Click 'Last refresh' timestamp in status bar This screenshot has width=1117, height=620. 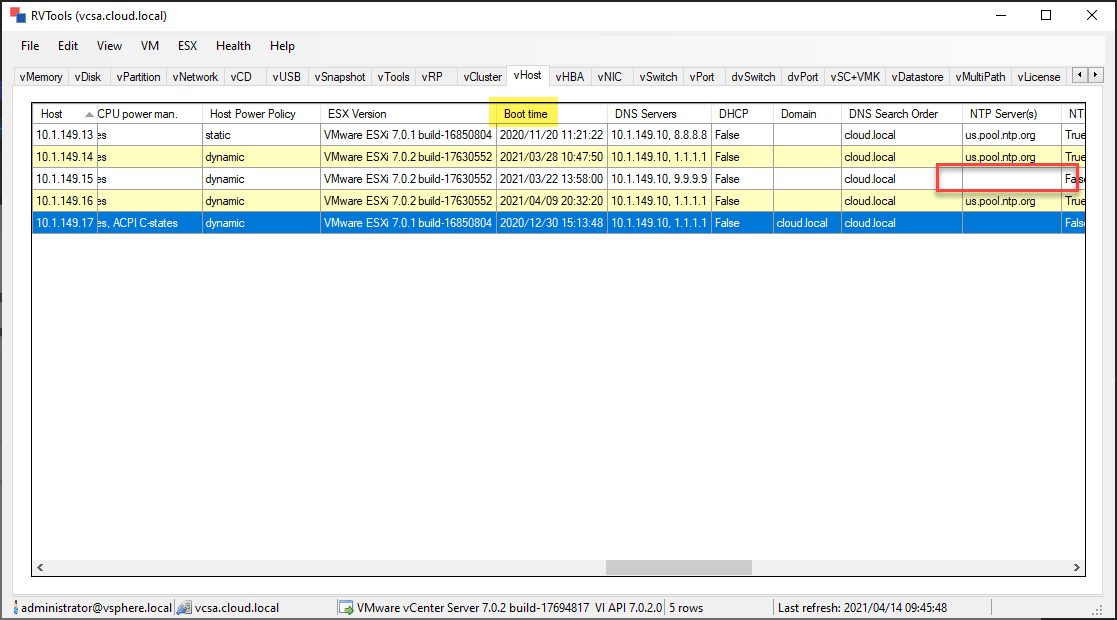point(862,608)
